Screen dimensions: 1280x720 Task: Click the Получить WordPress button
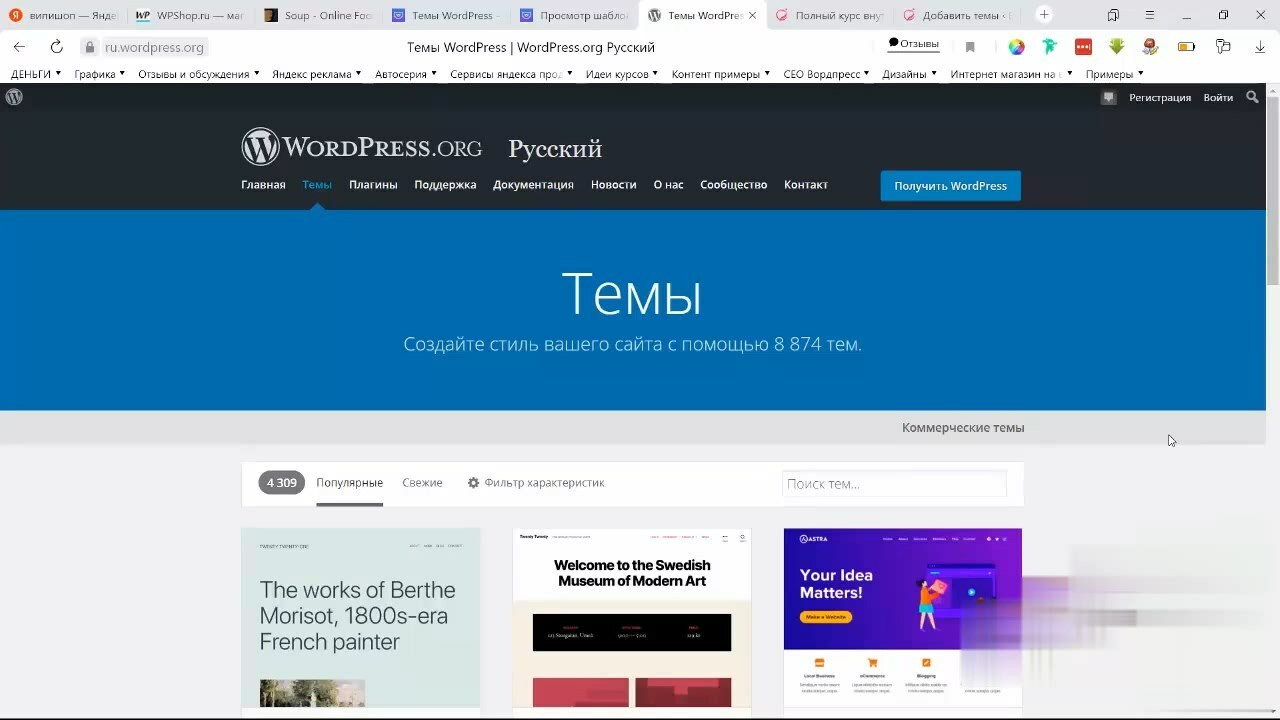point(950,186)
